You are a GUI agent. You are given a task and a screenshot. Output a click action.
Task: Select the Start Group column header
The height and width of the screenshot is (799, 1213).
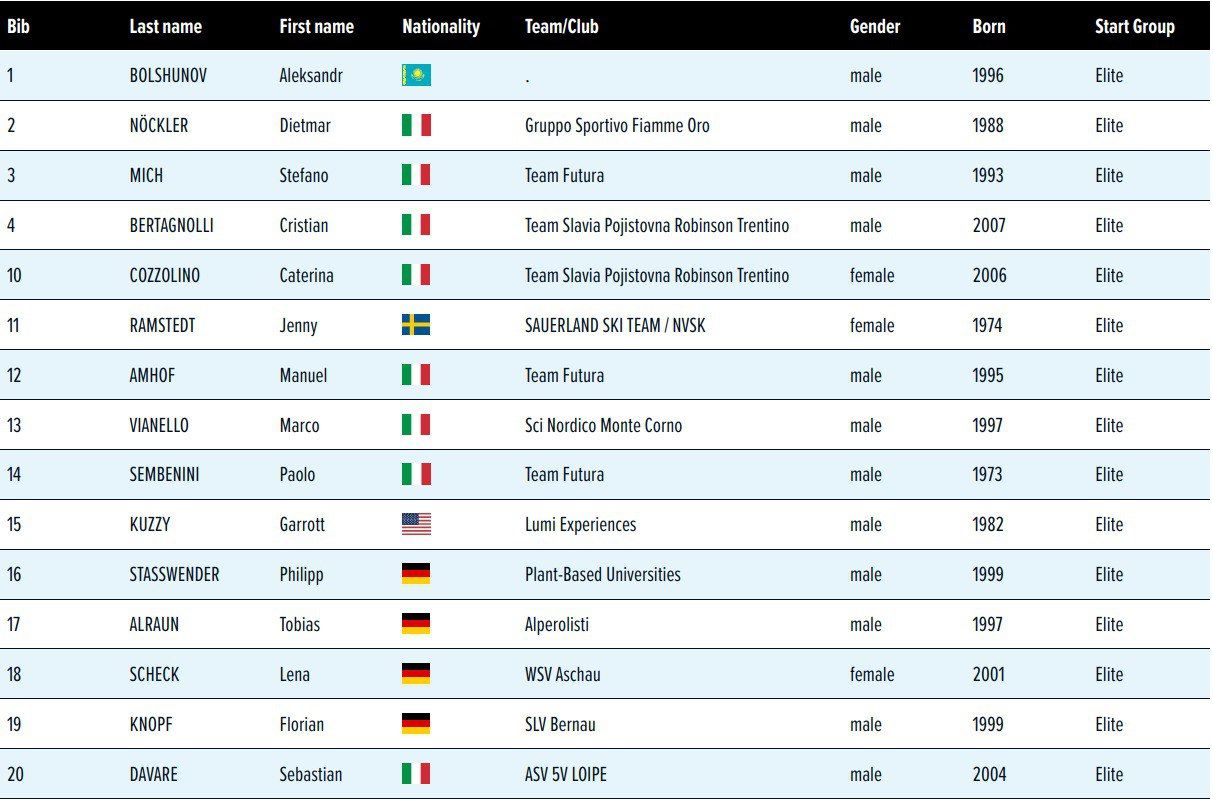click(1134, 27)
